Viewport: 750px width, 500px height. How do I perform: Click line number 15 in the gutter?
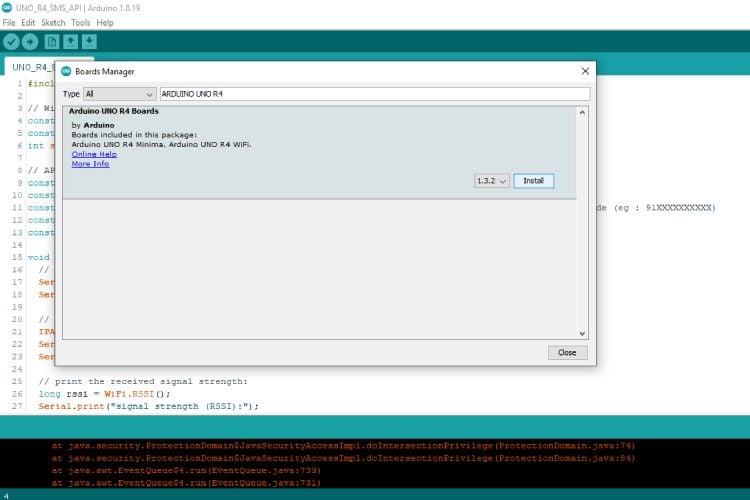[x=17, y=257]
